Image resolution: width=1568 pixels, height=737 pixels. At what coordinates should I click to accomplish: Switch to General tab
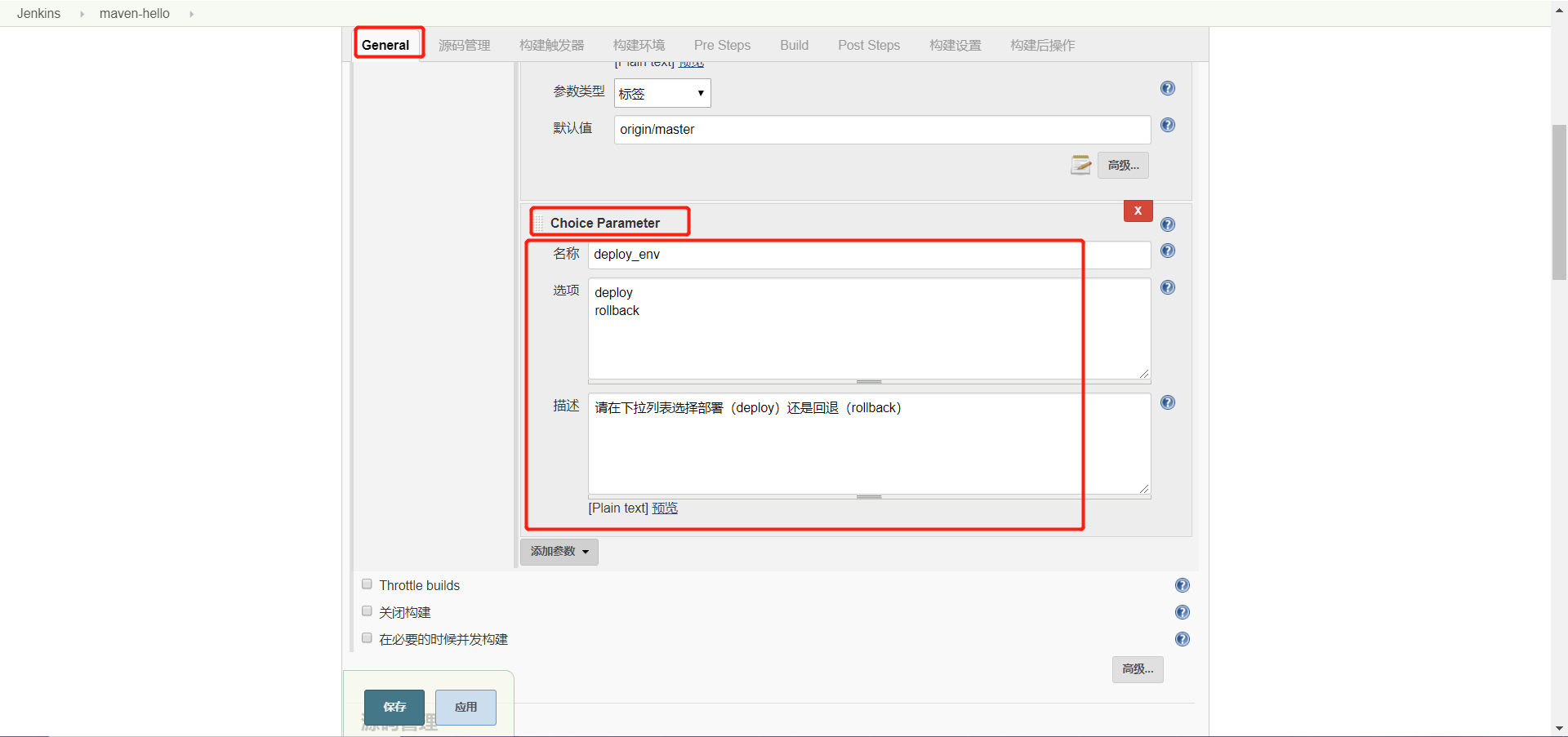[x=385, y=45]
